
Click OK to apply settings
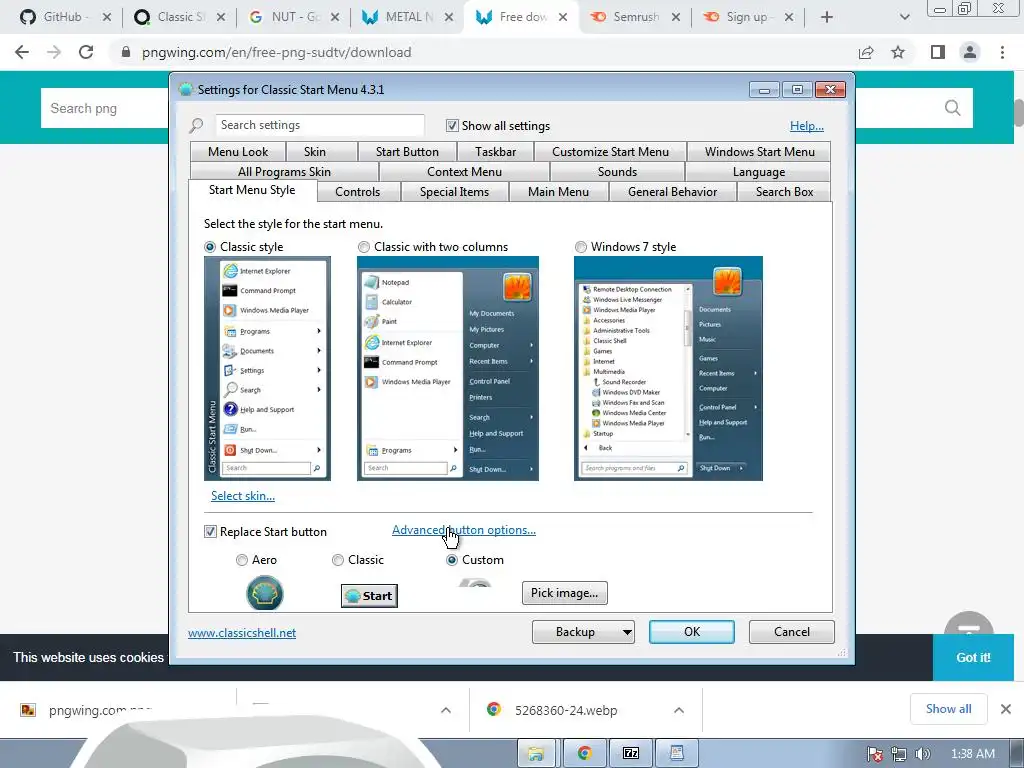[692, 632]
